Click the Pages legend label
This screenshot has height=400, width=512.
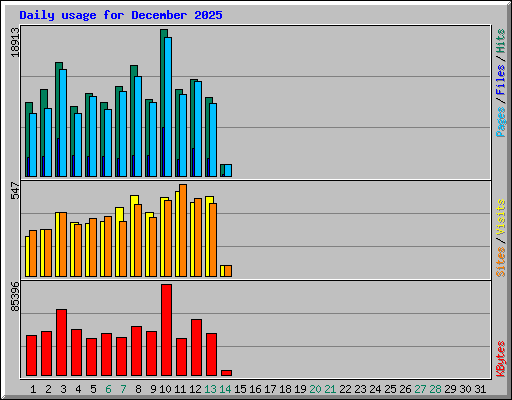(x=500, y=122)
